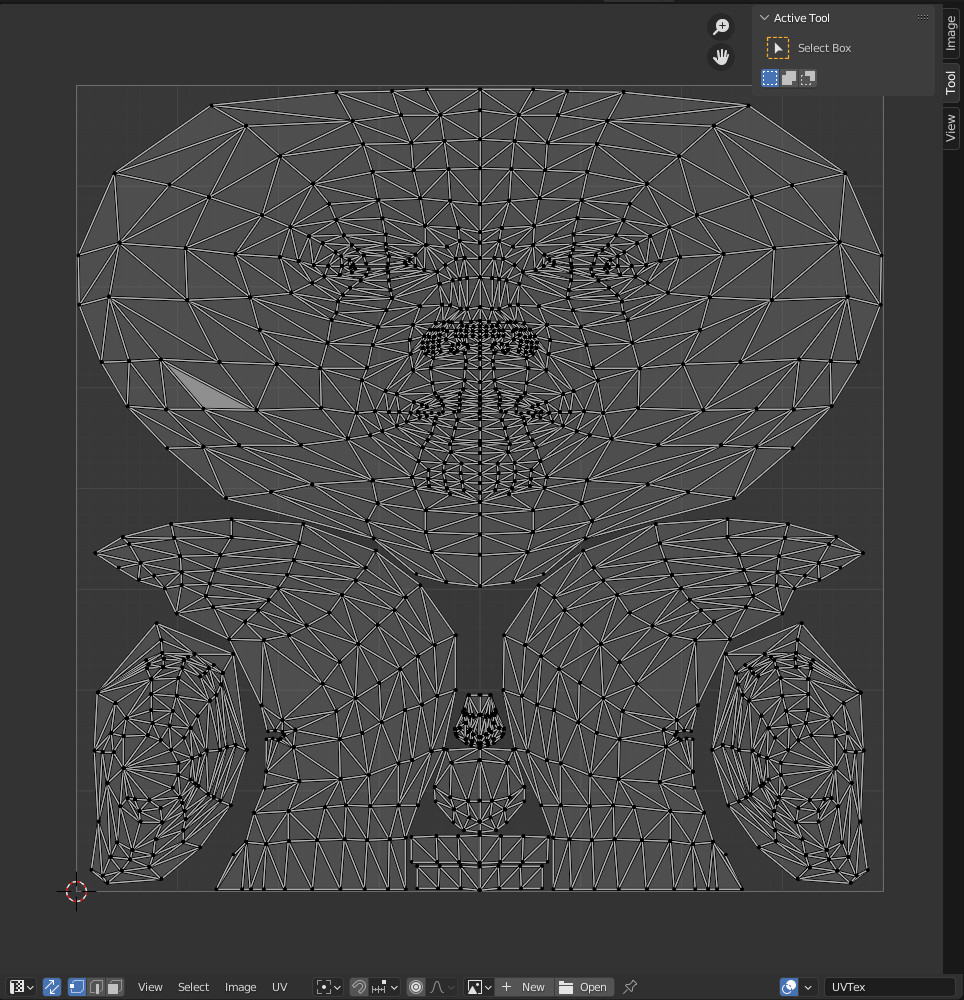Click the New image button
The height and width of the screenshot is (1000, 964).
pyautogui.click(x=524, y=987)
